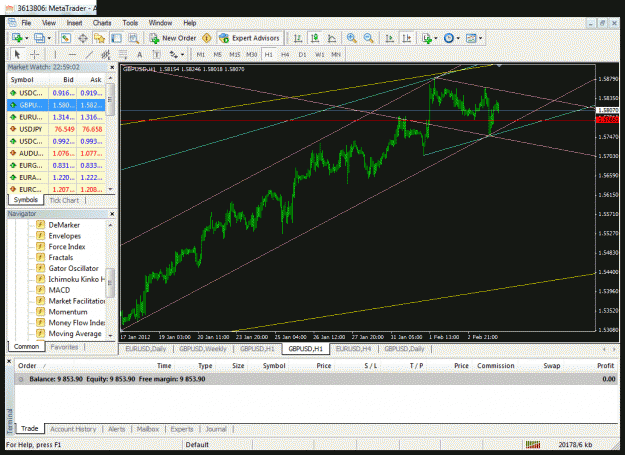Select the Text 'A' drawing tool

(140, 55)
